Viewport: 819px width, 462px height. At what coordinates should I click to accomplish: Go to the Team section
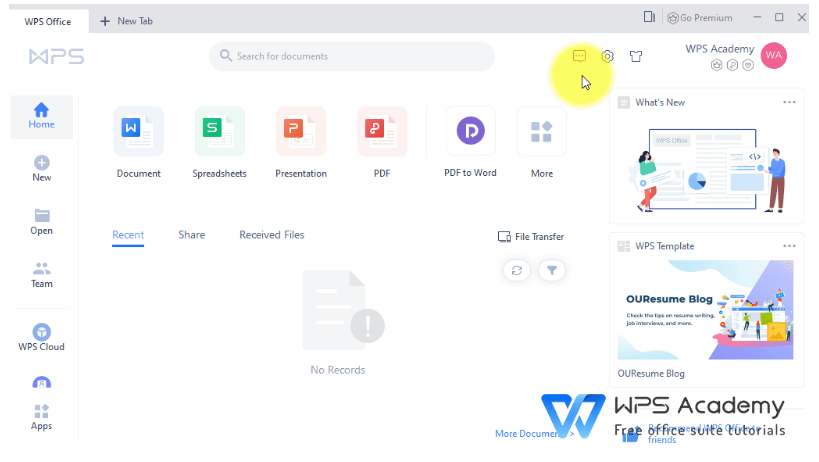[x=41, y=275]
